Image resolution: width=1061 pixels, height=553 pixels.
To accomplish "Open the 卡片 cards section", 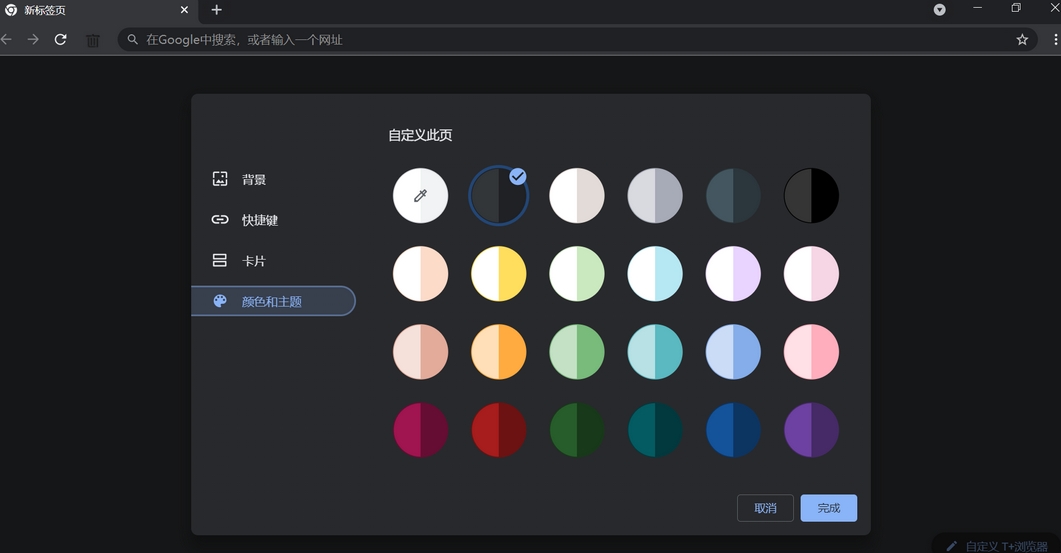I will 253,261.
